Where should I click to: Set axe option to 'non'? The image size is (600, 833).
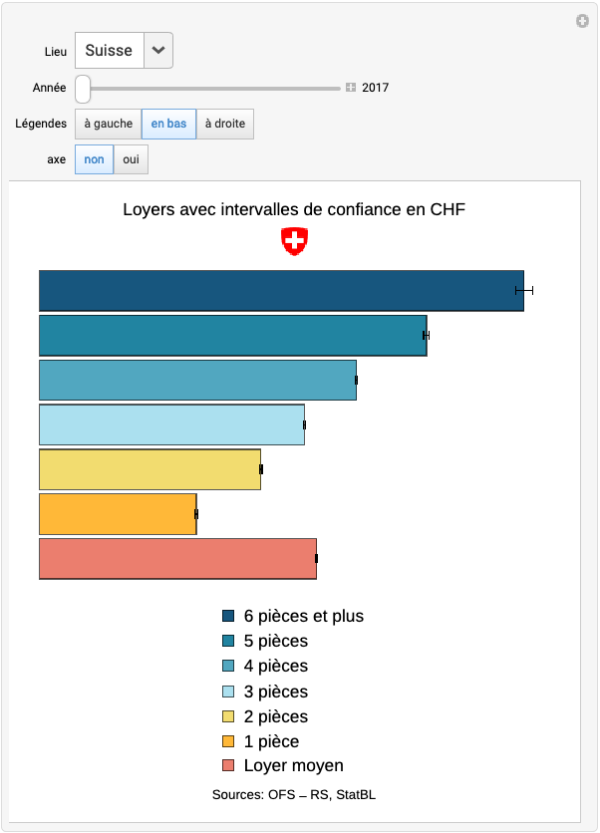click(94, 160)
